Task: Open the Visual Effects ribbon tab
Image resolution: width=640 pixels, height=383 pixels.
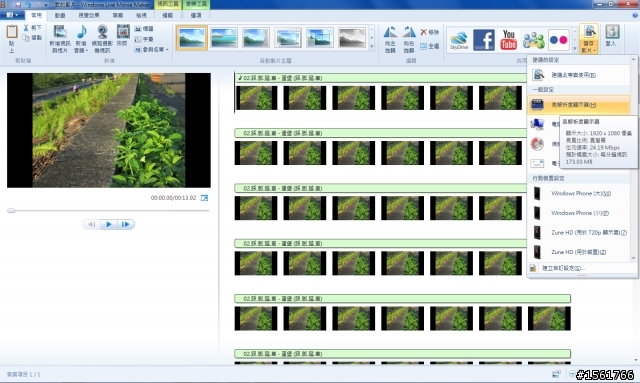Action: (x=89, y=15)
